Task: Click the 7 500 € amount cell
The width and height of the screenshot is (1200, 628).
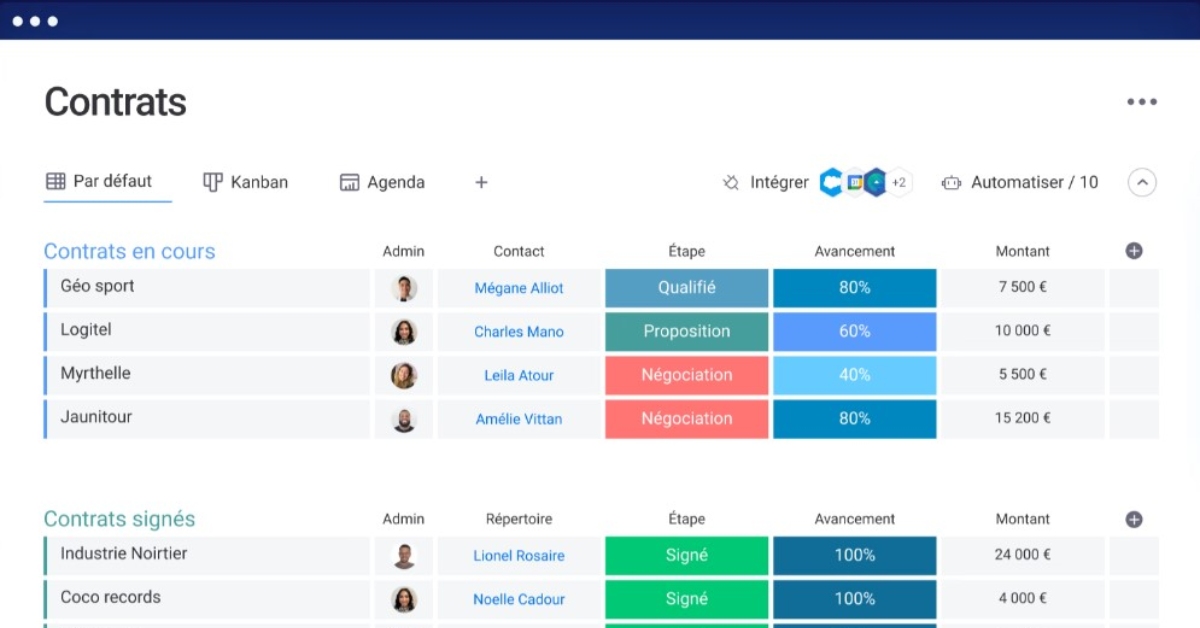Action: [1023, 288]
